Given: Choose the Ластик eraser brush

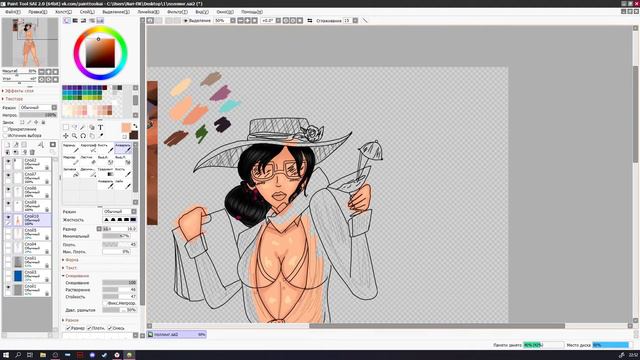Looking at the screenshot, I should click(88, 160).
